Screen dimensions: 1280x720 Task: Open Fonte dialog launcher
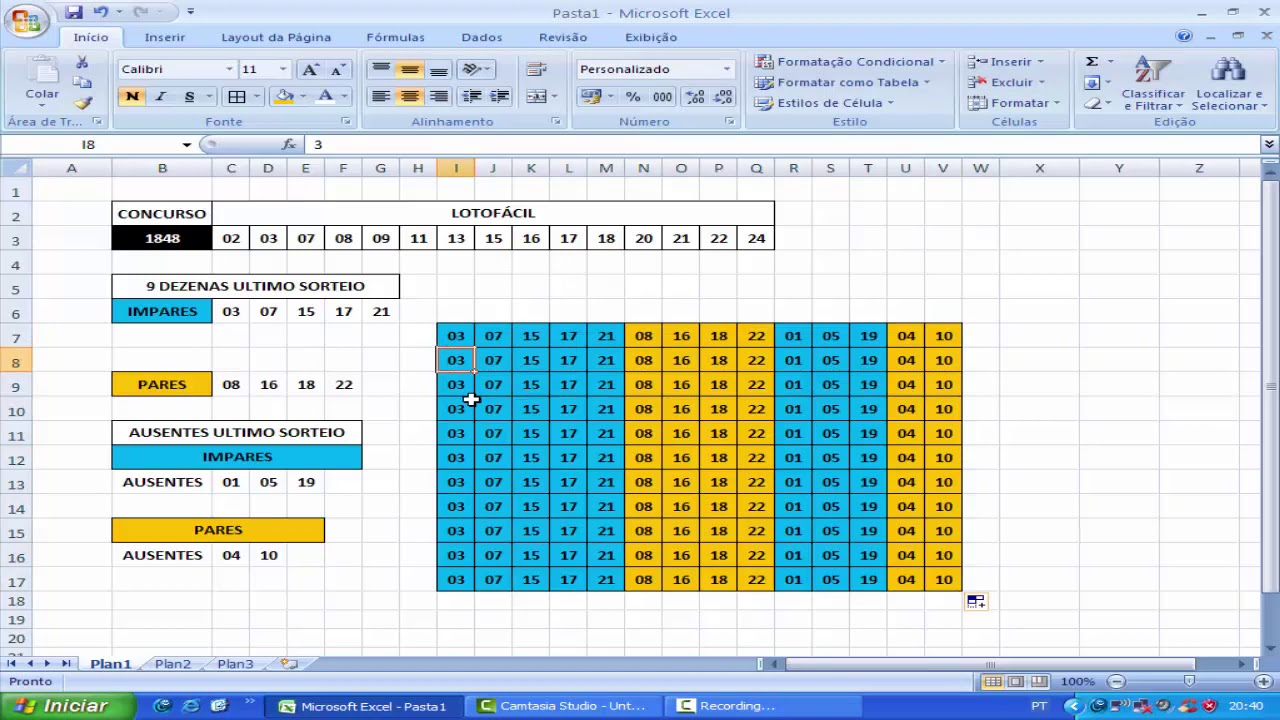coord(345,121)
